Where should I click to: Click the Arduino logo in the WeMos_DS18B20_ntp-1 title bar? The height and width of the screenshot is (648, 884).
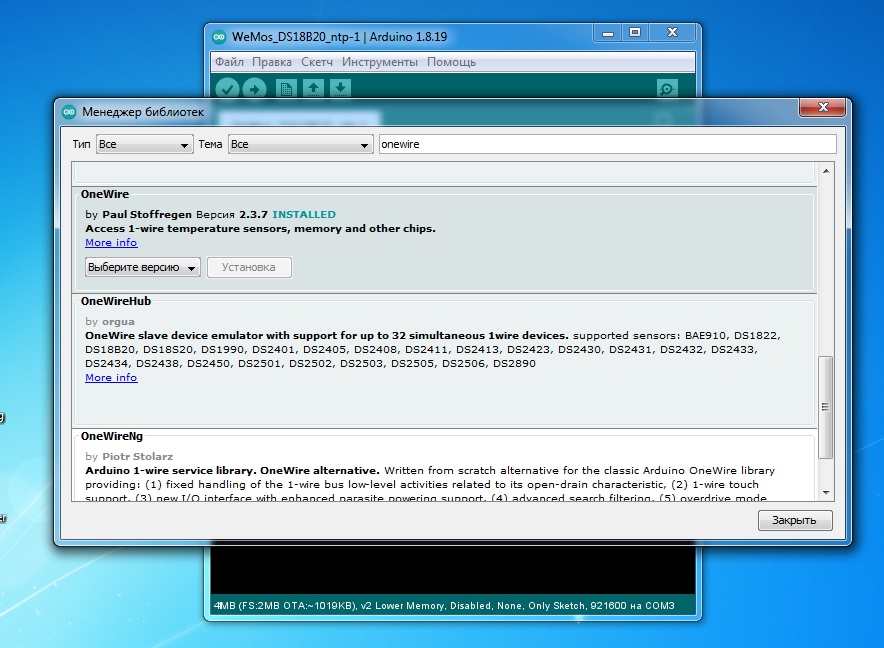coord(219,37)
